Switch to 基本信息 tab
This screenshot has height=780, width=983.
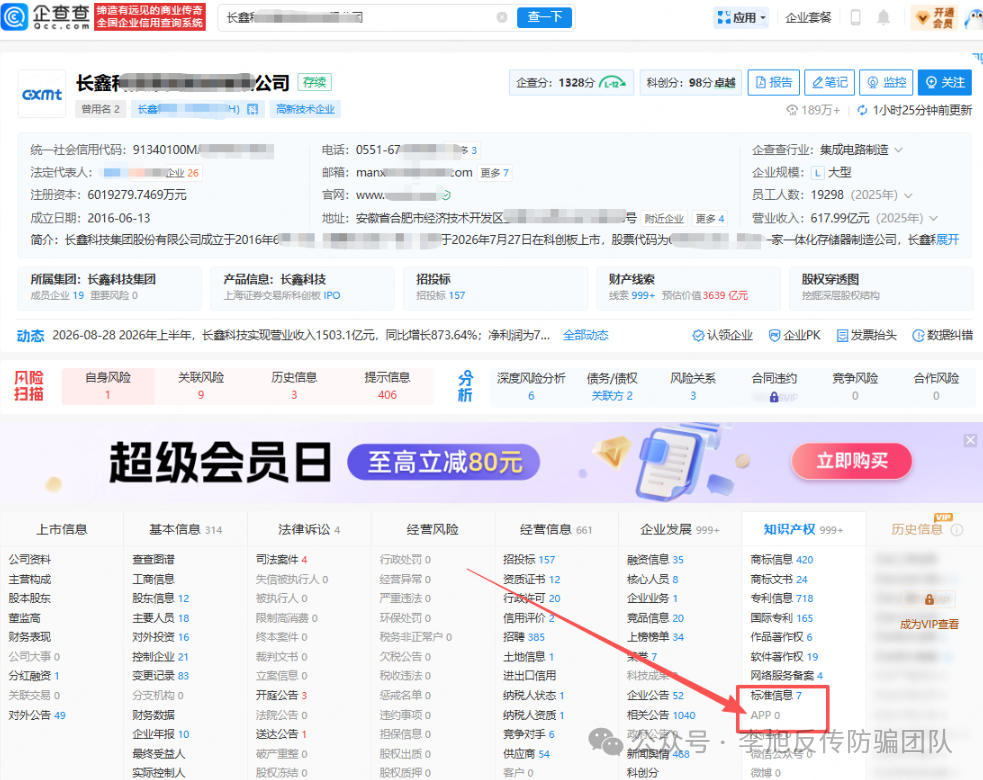click(186, 530)
